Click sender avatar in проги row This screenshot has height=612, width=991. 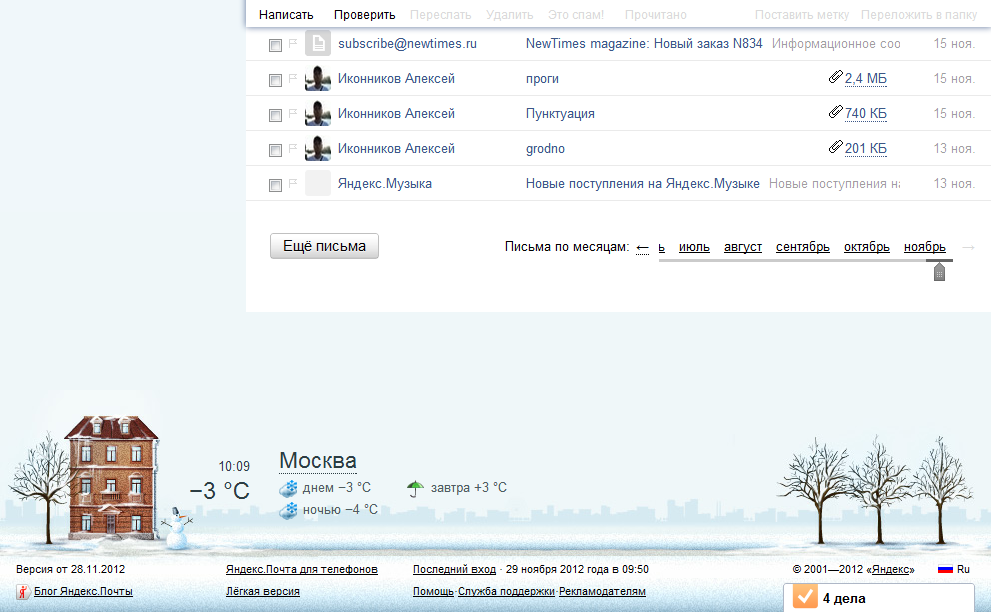click(318, 78)
